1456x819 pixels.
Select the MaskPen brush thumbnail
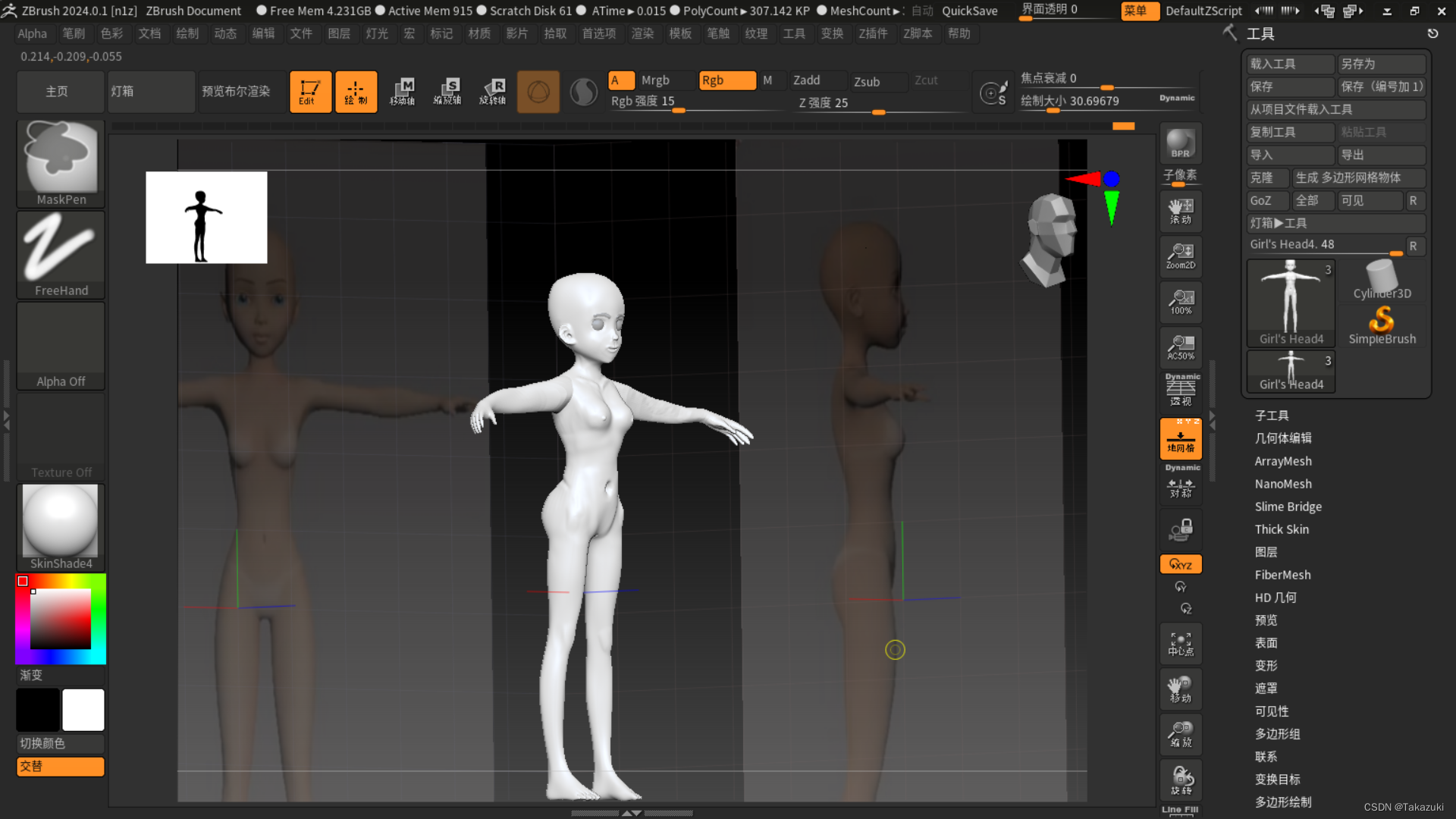tap(61, 161)
